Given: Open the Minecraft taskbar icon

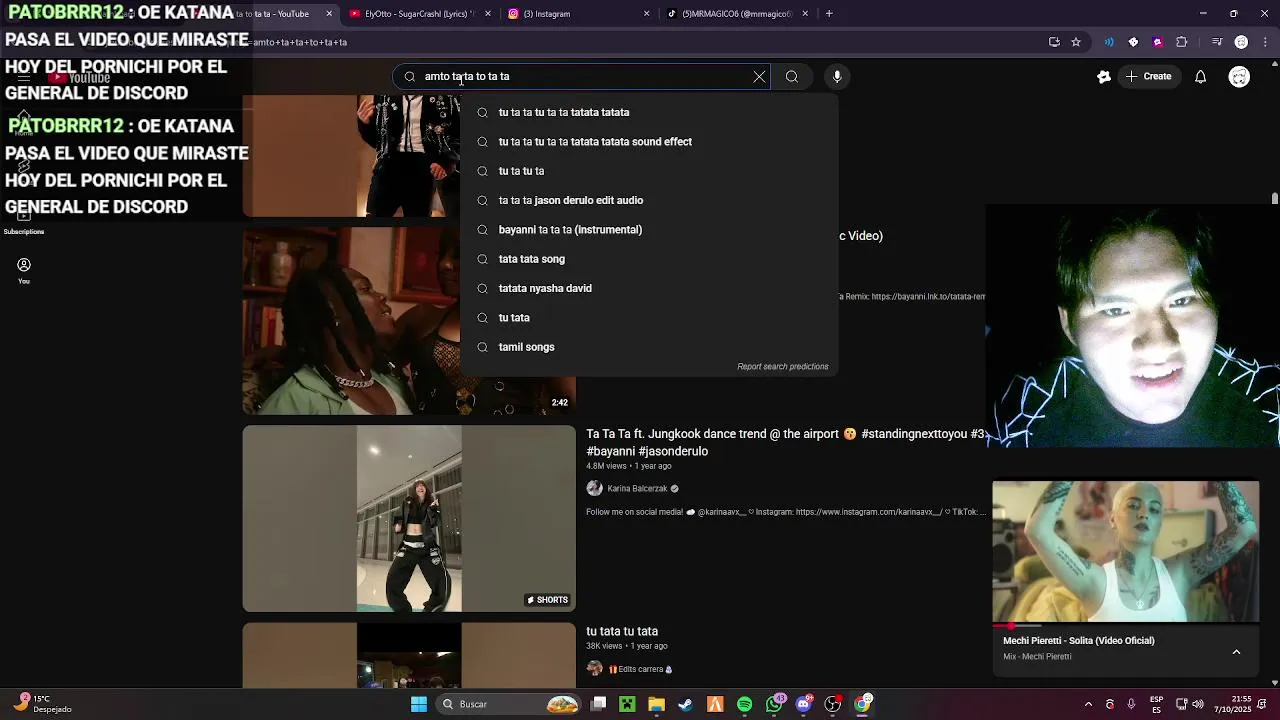Looking at the screenshot, I should click(x=627, y=704).
